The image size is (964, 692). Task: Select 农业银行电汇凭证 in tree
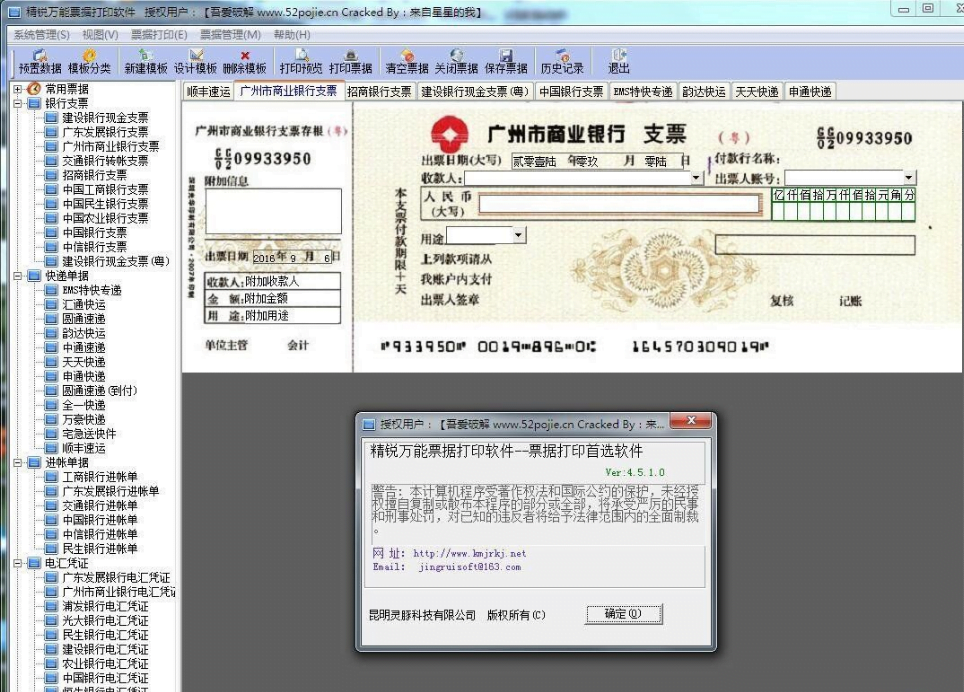pyautogui.click(x=105, y=664)
